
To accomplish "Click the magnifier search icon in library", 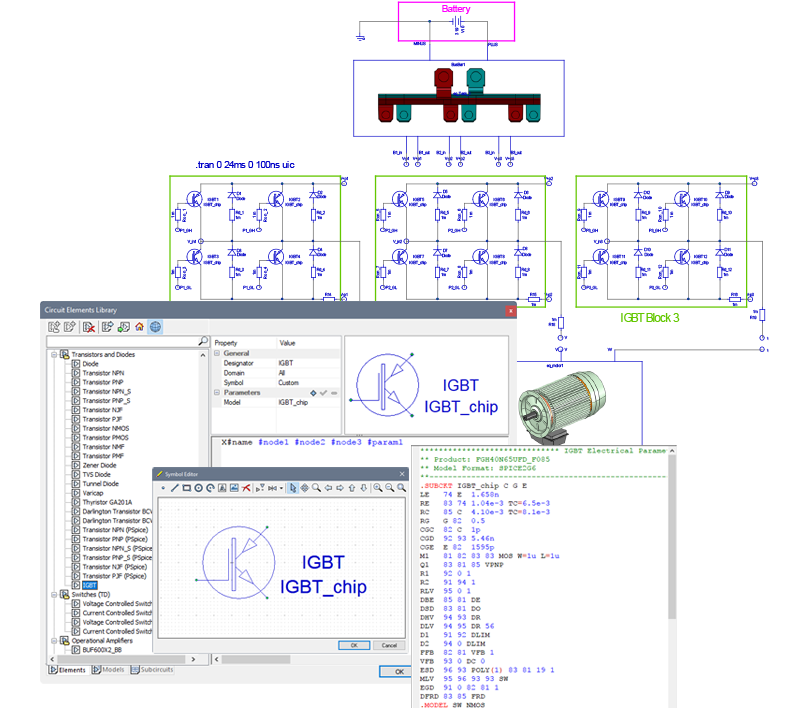I will click(203, 341).
